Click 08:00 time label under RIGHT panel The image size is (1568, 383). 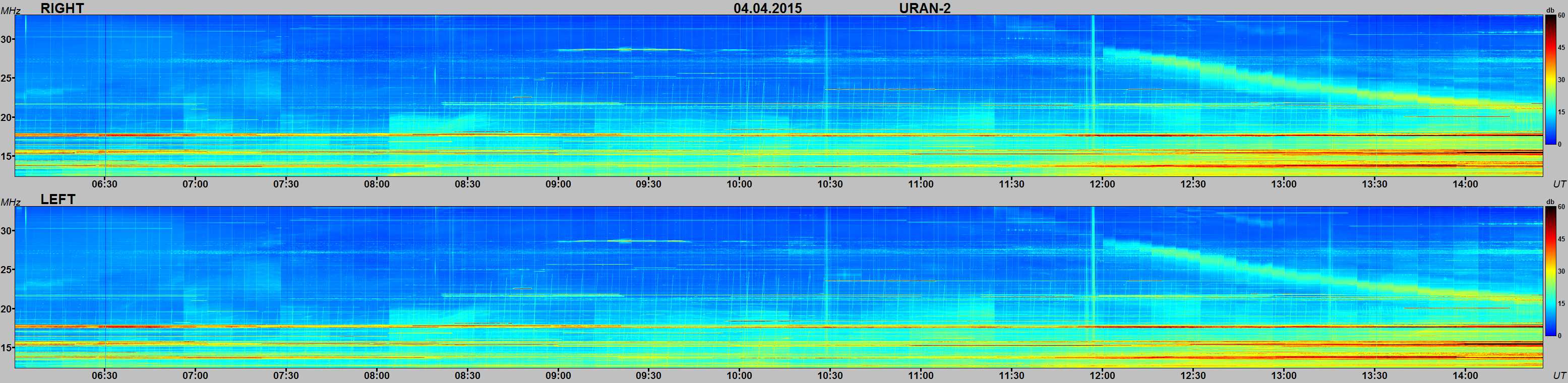coord(377,184)
